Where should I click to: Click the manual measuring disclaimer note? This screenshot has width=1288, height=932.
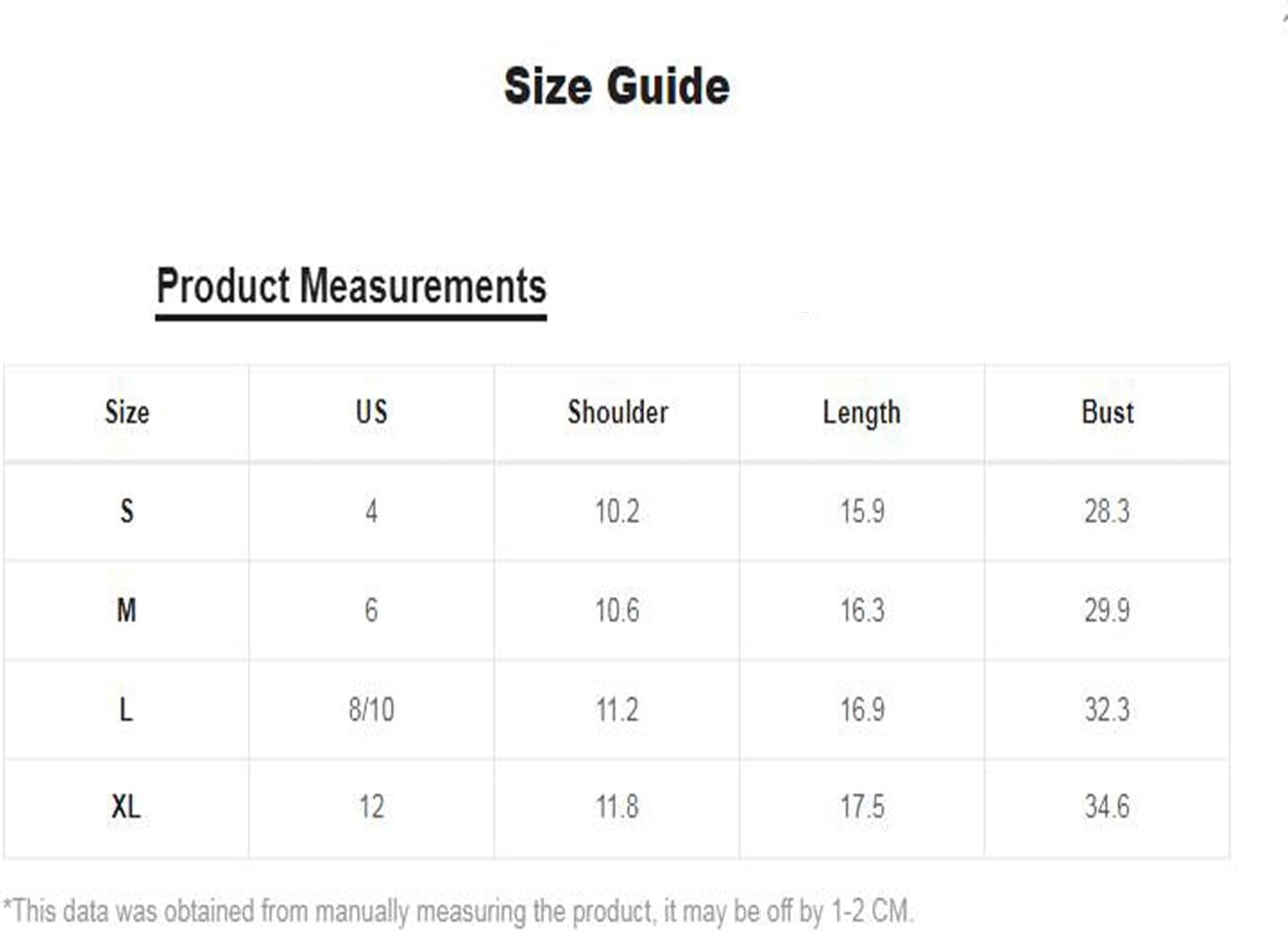[458, 911]
